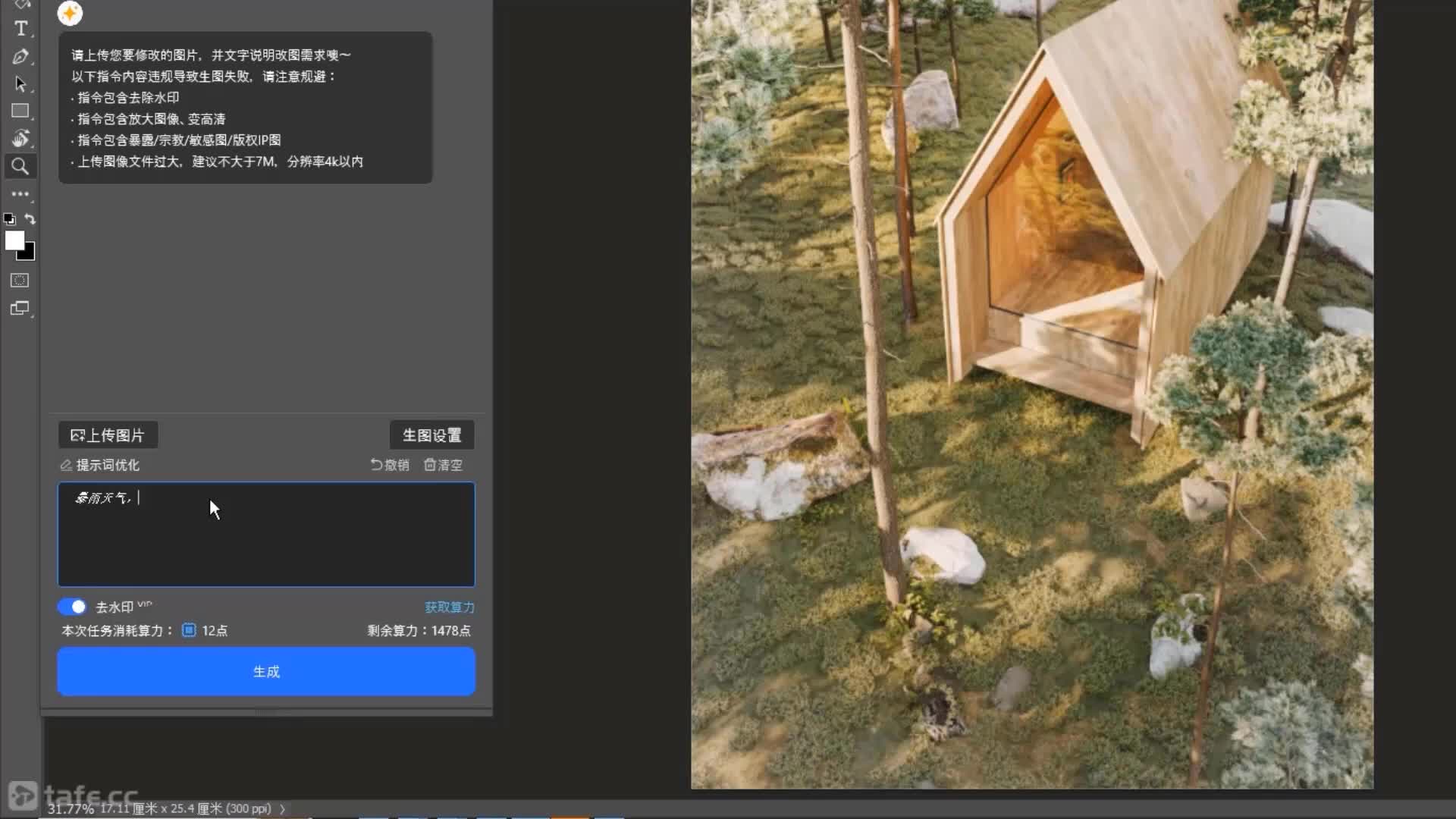
Task: Select the Path Selection arrow tool
Action: point(20,84)
